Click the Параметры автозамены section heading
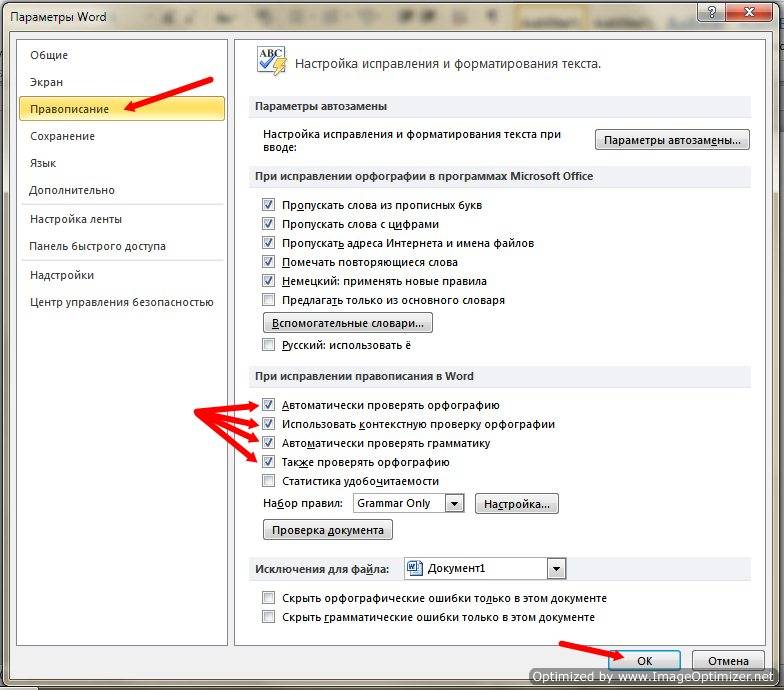 (x=321, y=106)
